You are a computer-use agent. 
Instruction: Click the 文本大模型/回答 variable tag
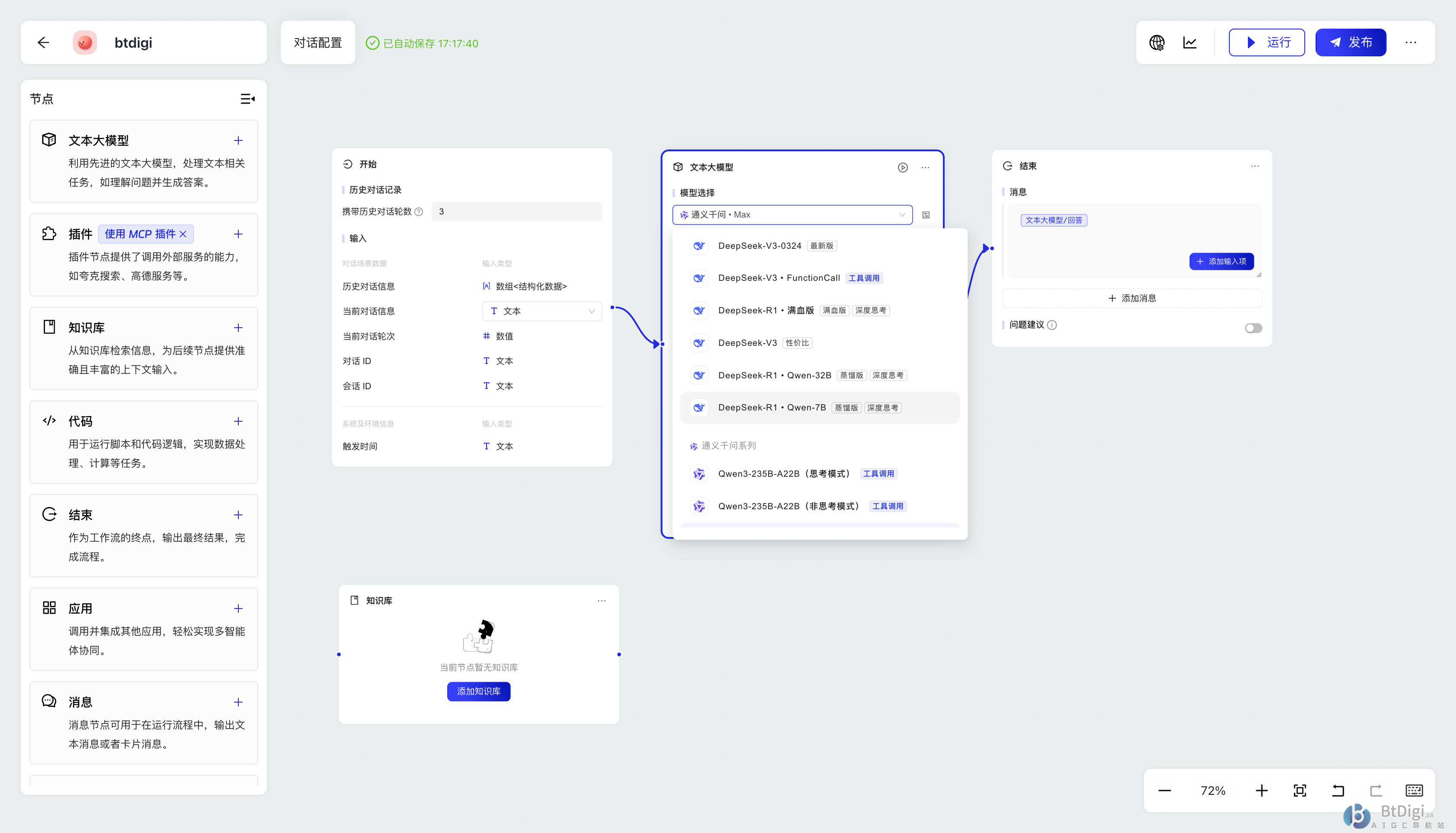(1053, 220)
